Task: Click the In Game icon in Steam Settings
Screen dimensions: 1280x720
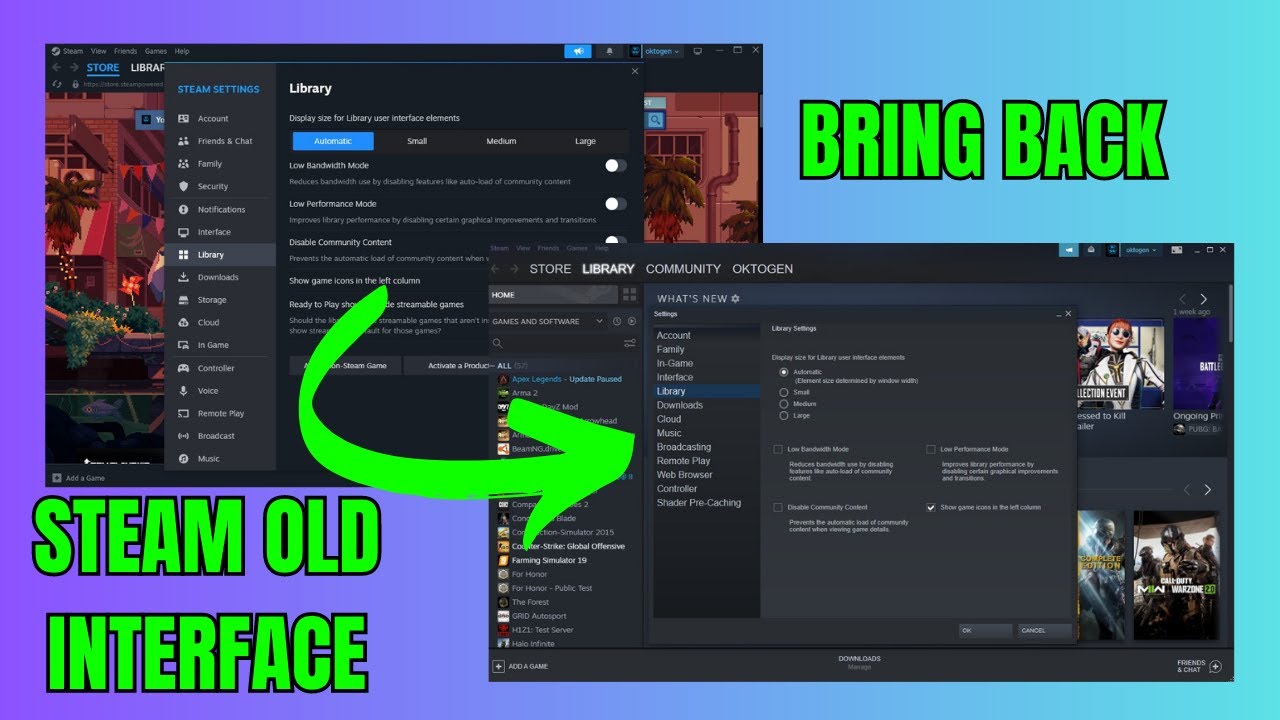Action: 184,345
